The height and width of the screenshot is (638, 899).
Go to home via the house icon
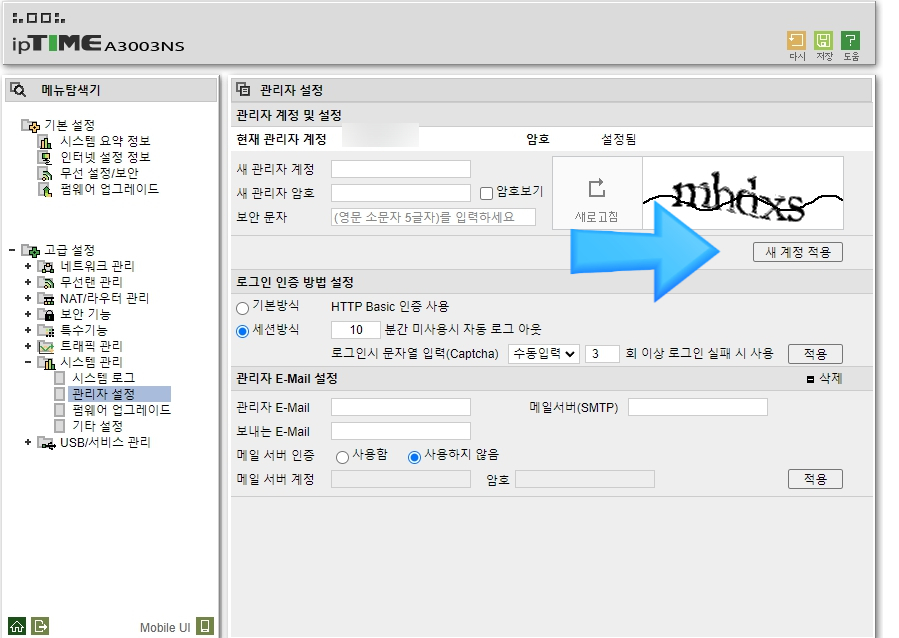[17, 626]
